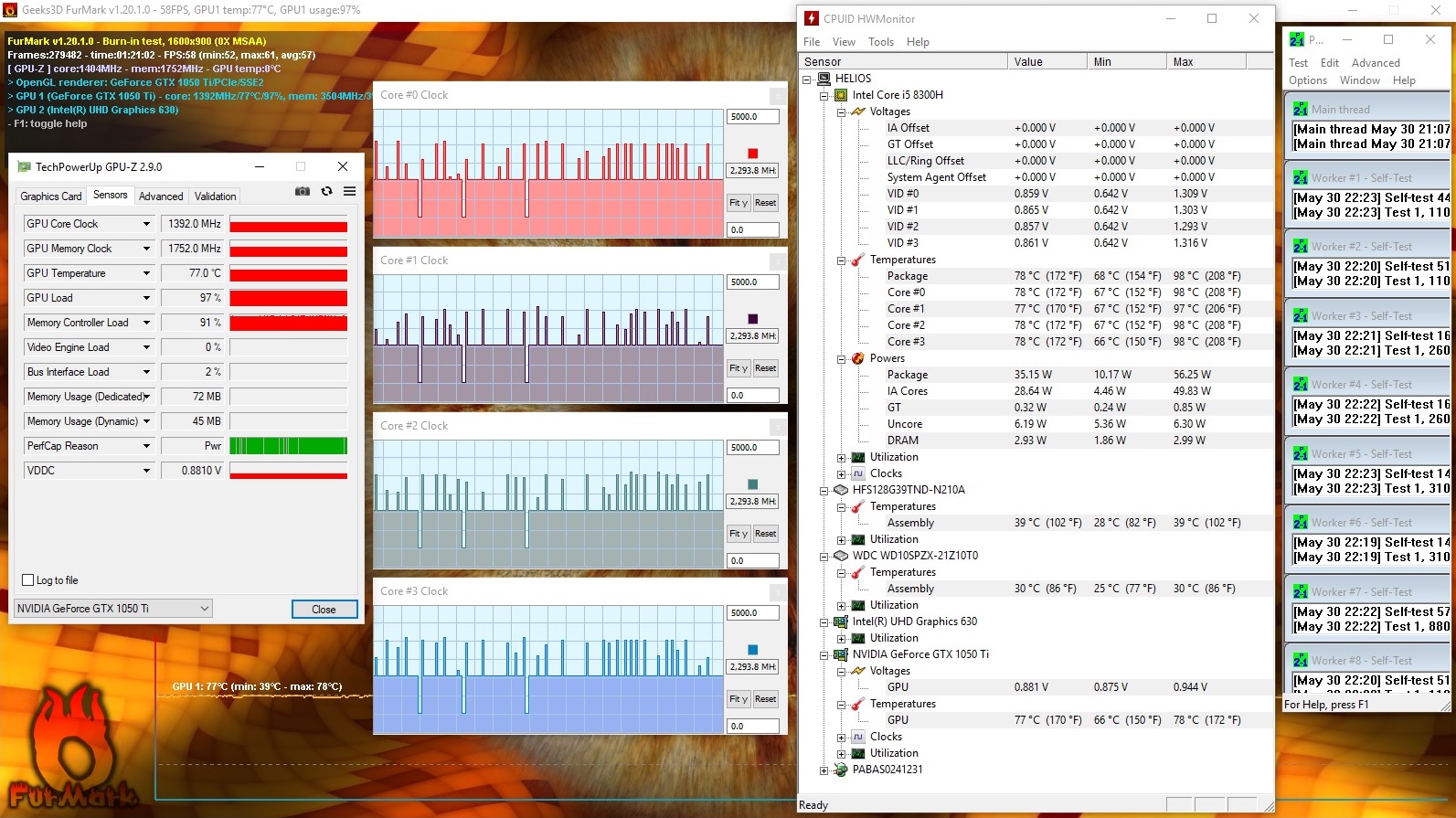Open the Prime95 Options menu
The image size is (1456, 818).
tap(1308, 80)
